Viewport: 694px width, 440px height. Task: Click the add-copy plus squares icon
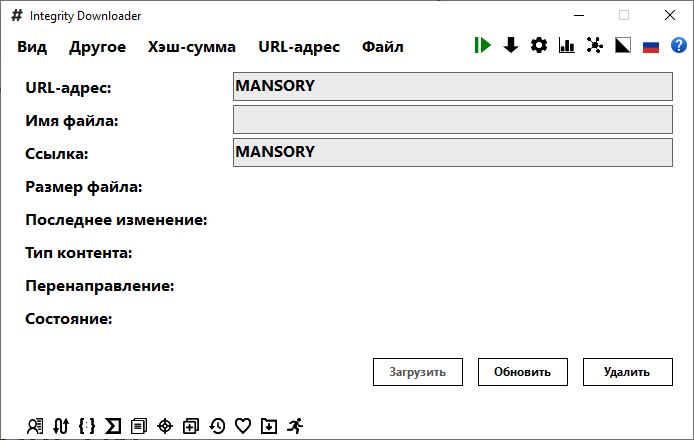click(x=191, y=426)
